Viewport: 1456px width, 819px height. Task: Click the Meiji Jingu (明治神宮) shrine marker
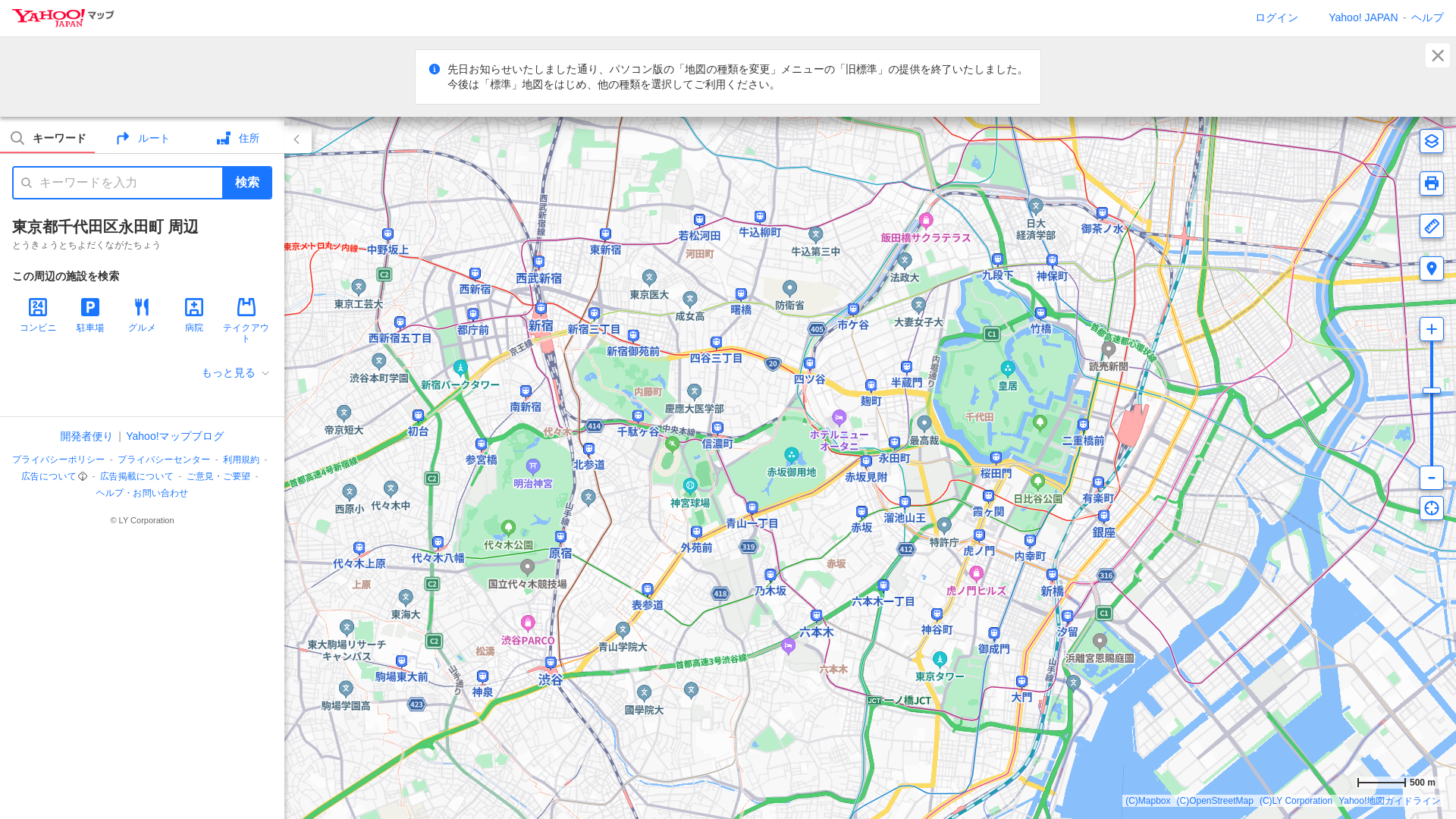(533, 466)
